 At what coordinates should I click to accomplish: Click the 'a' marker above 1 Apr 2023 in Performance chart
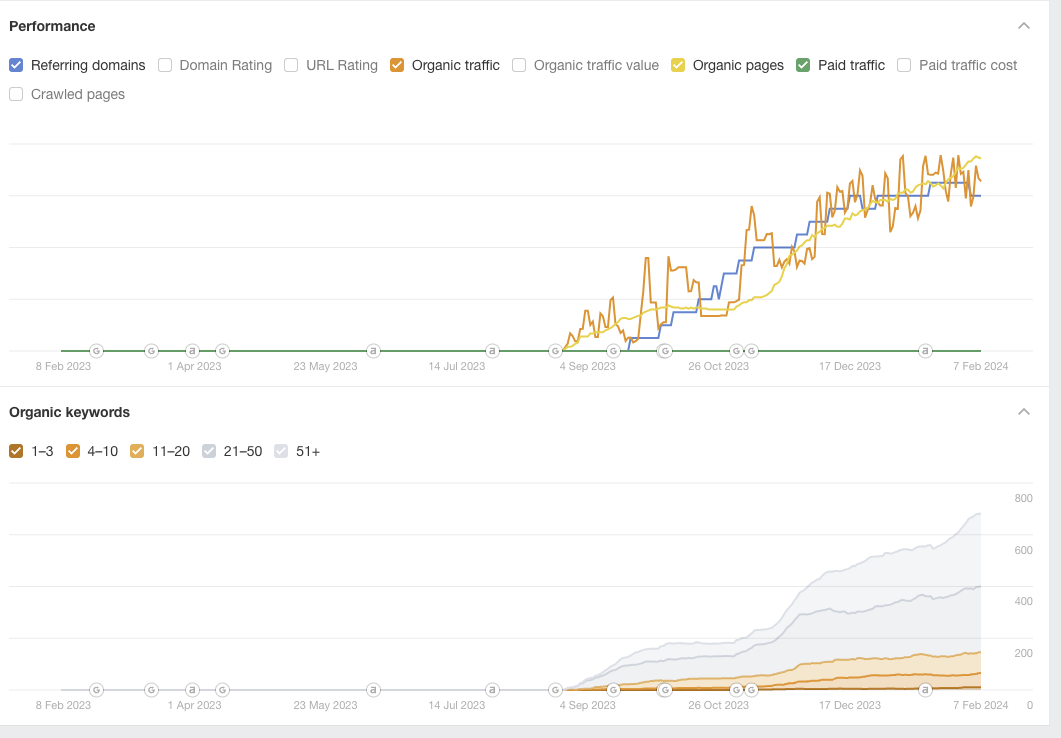tap(192, 351)
